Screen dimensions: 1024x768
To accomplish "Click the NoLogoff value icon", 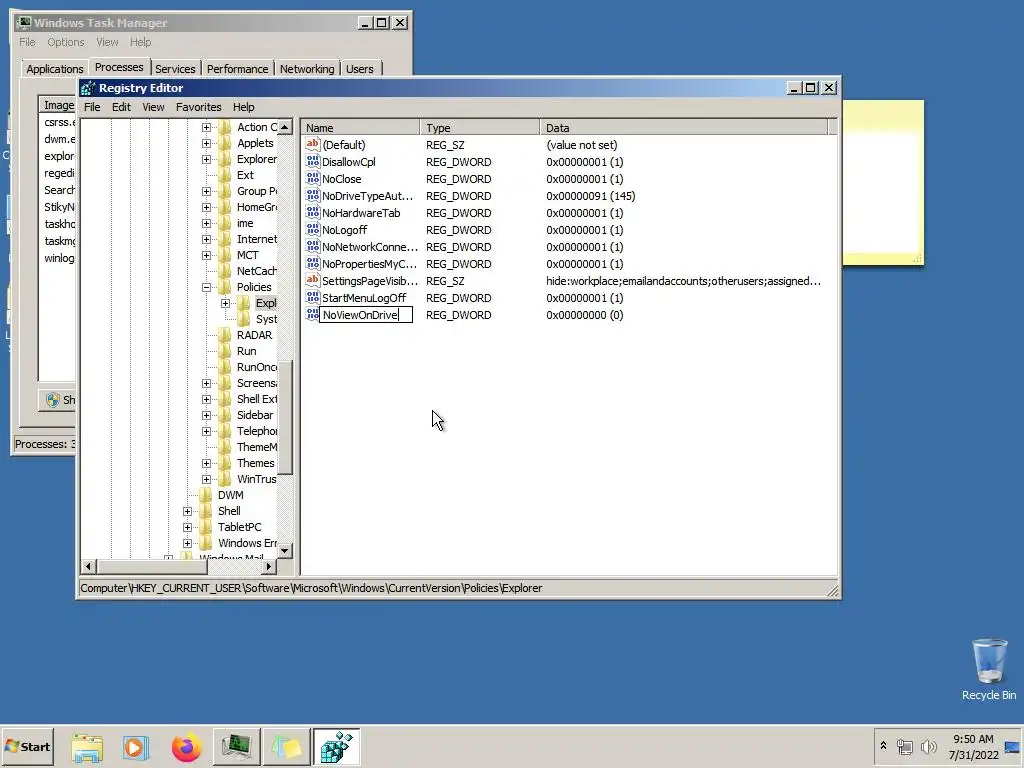I will click(x=313, y=229).
